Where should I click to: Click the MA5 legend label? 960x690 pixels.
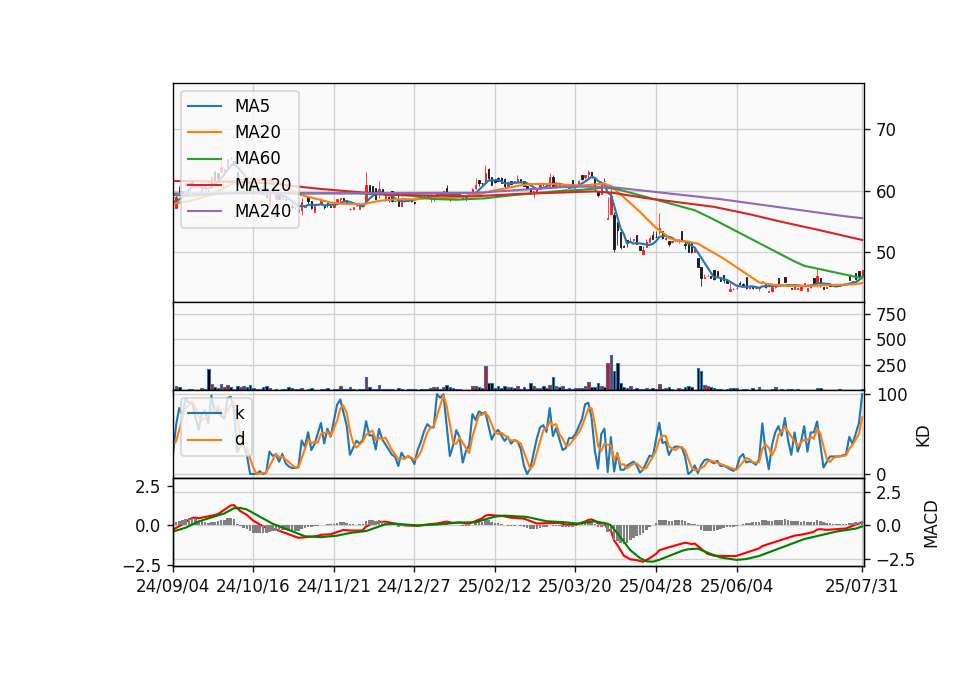(x=252, y=106)
